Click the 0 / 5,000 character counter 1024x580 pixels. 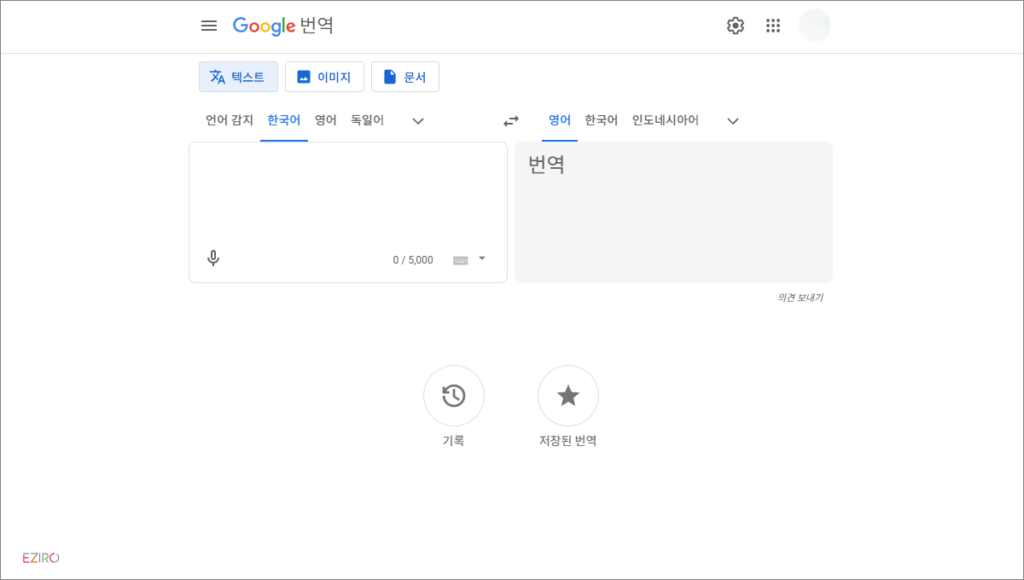413,260
